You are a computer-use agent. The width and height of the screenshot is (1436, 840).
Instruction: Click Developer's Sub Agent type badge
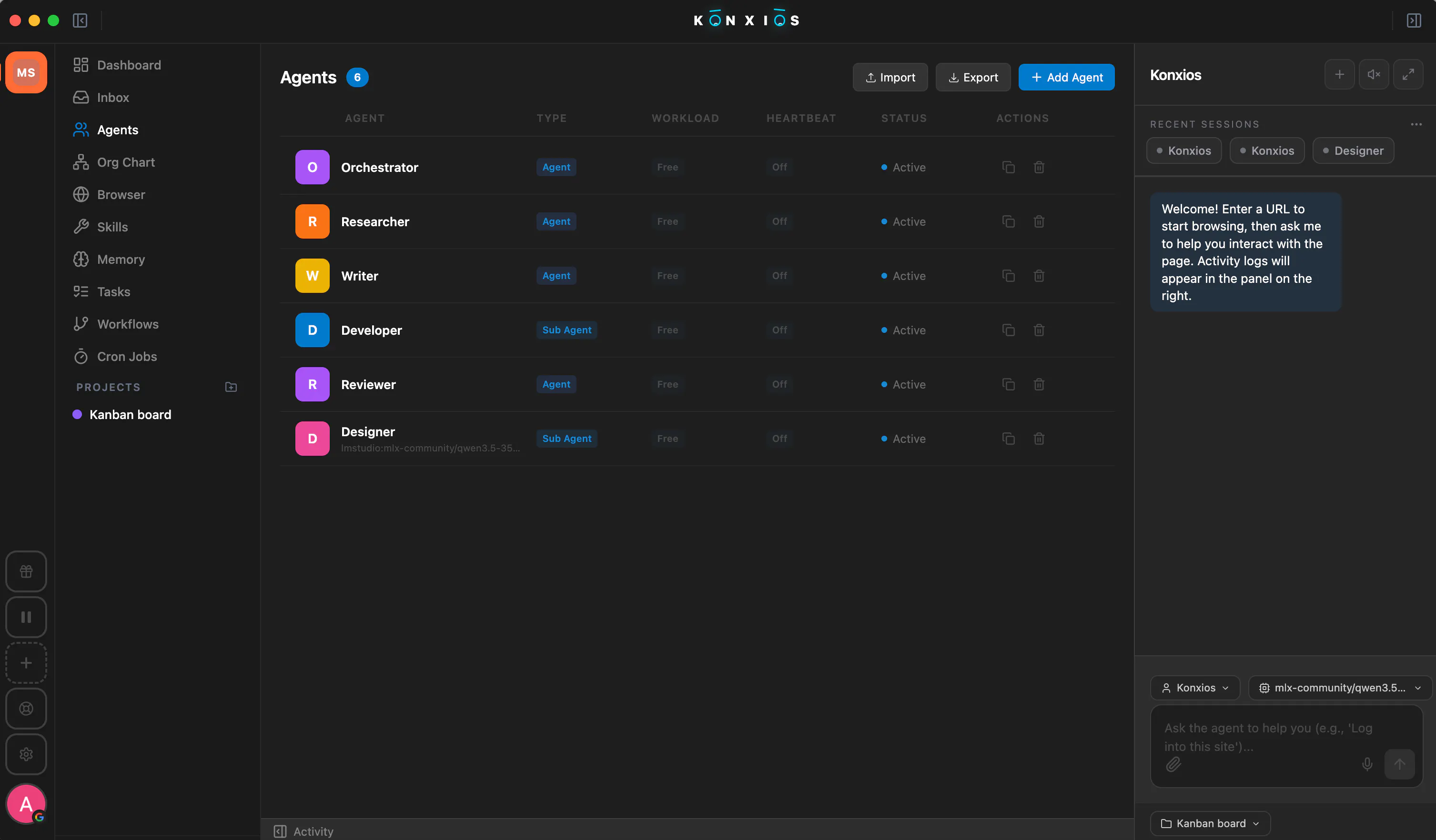[x=566, y=330]
